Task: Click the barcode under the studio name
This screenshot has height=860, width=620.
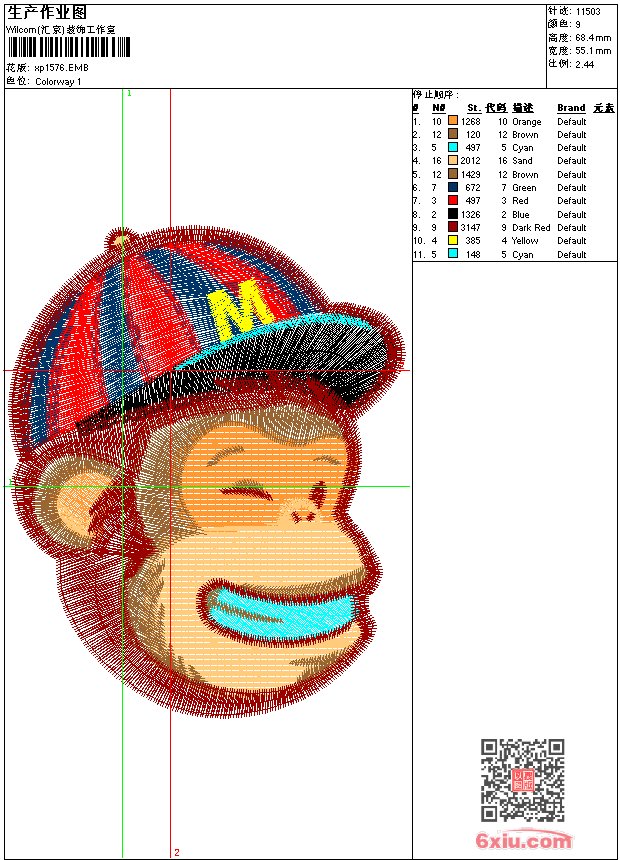Action: pos(69,47)
